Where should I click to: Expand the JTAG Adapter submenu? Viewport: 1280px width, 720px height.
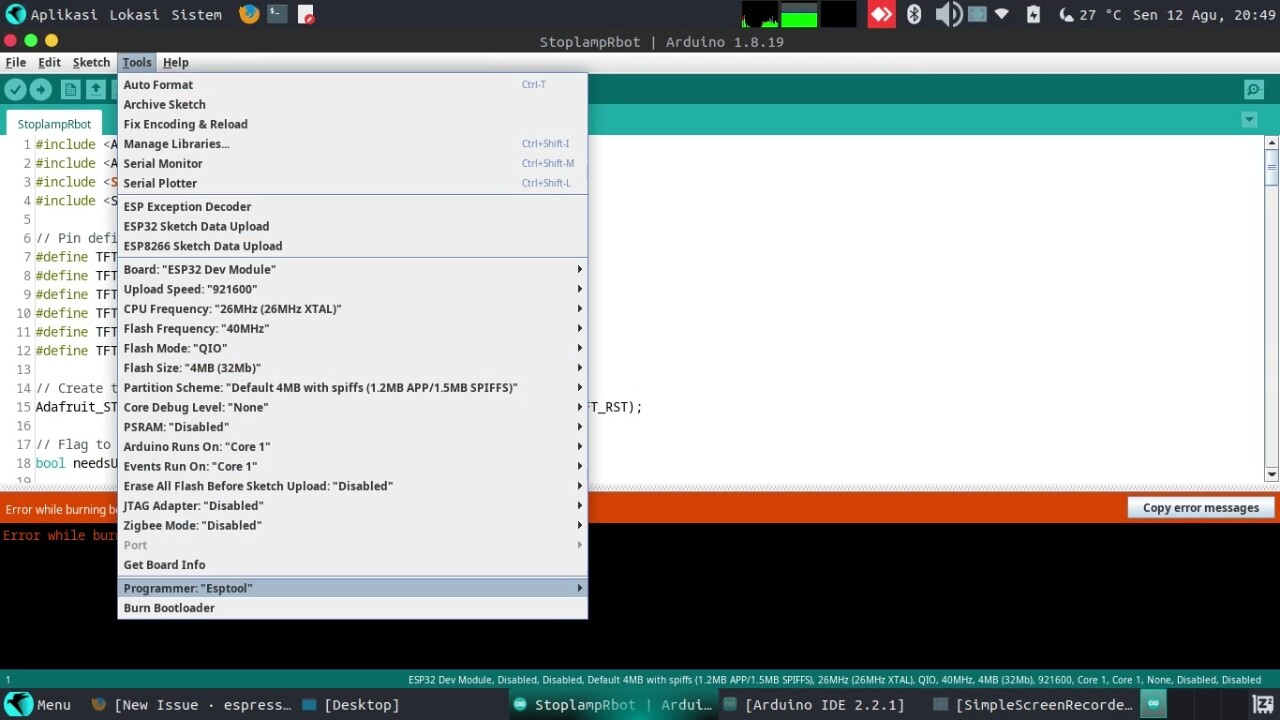point(352,505)
